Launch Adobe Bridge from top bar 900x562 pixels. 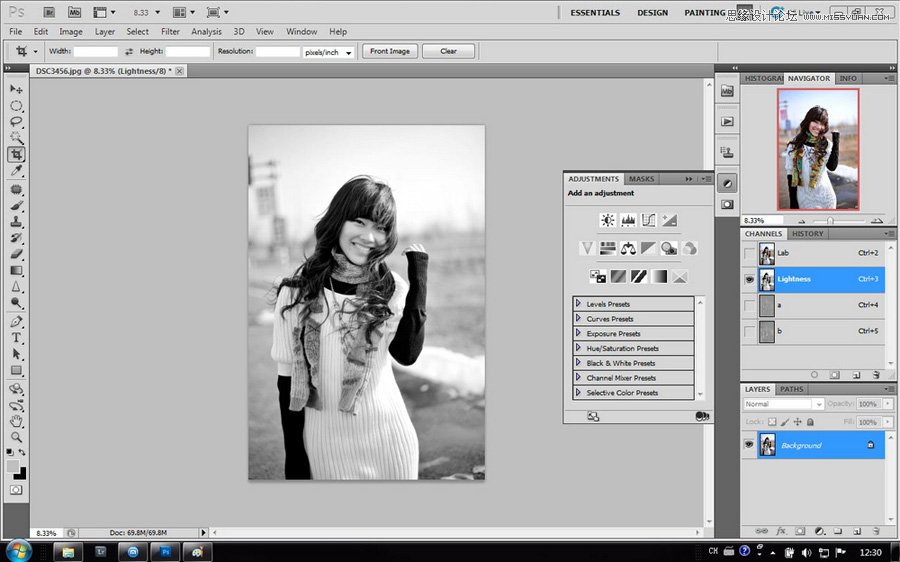[48, 13]
